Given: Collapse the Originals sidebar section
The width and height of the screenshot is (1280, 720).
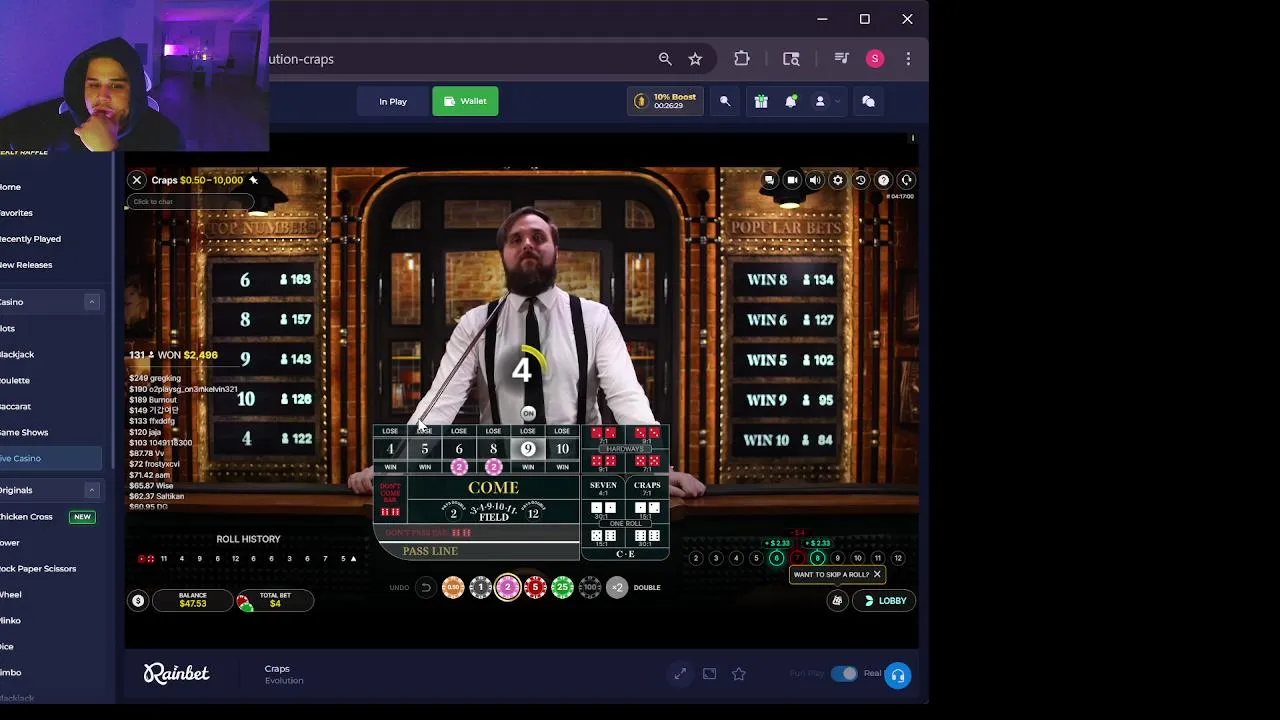Looking at the screenshot, I should pyautogui.click(x=91, y=490).
